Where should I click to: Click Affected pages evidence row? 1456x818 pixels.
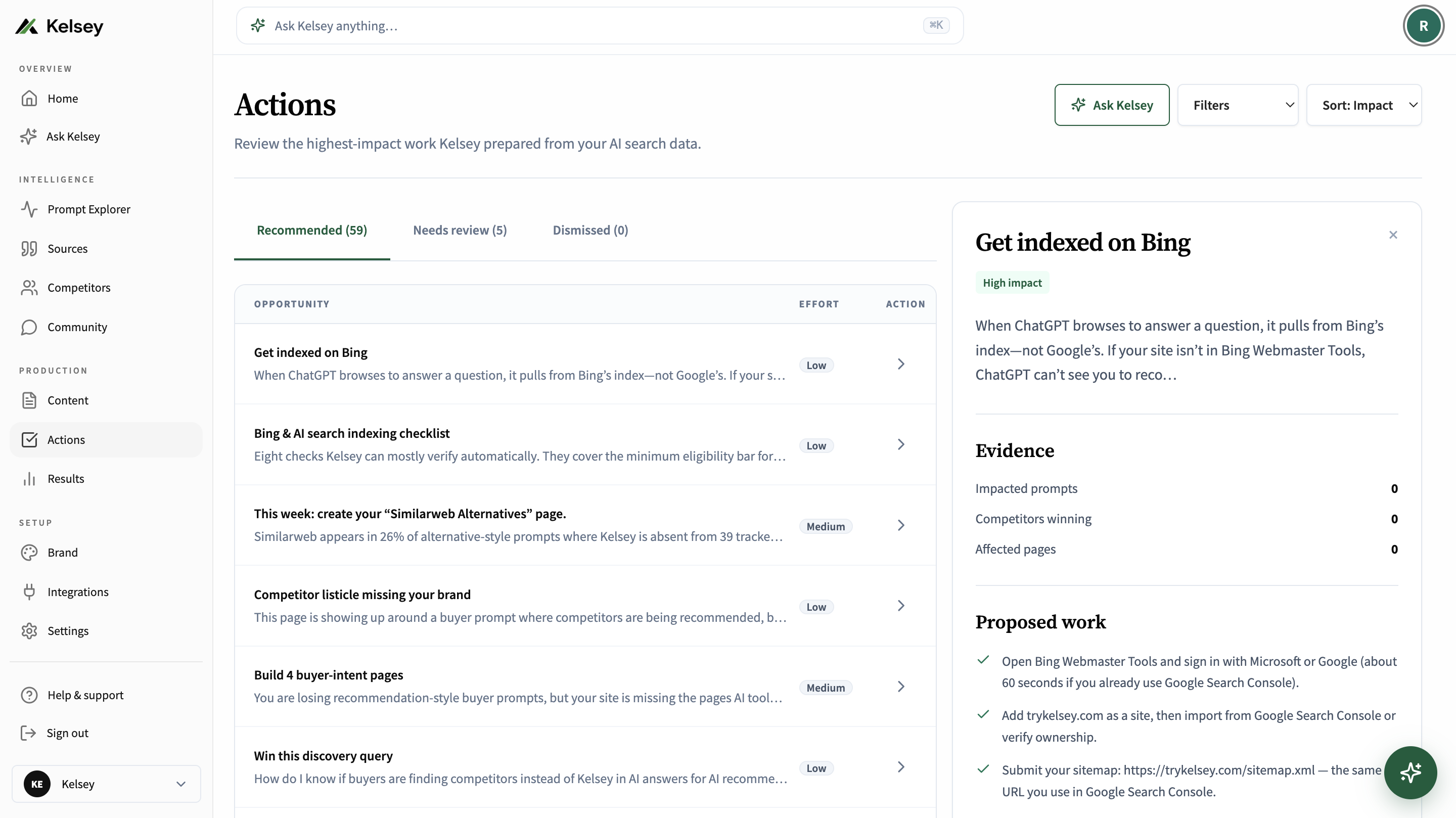tap(1187, 549)
